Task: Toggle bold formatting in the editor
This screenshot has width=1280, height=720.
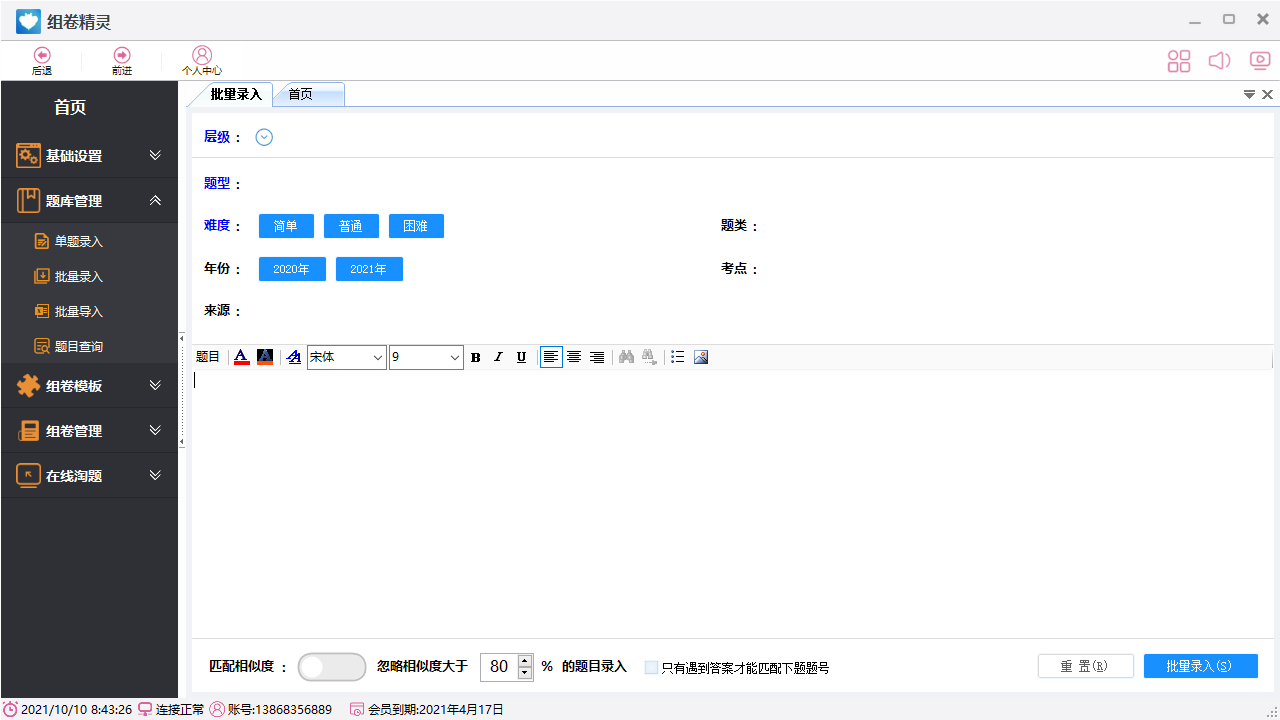Action: 475,357
